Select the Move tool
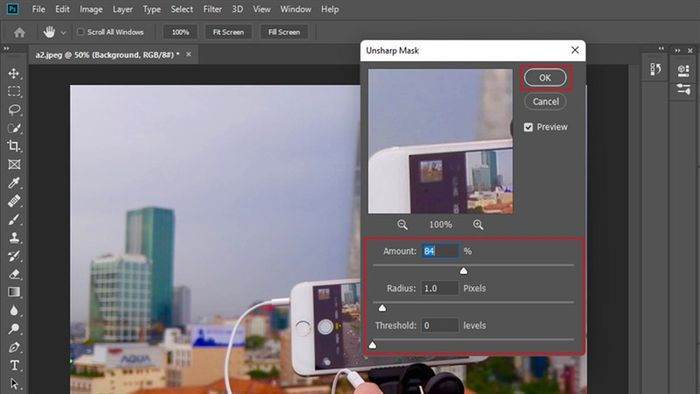This screenshot has height=394, width=700. pos(14,73)
